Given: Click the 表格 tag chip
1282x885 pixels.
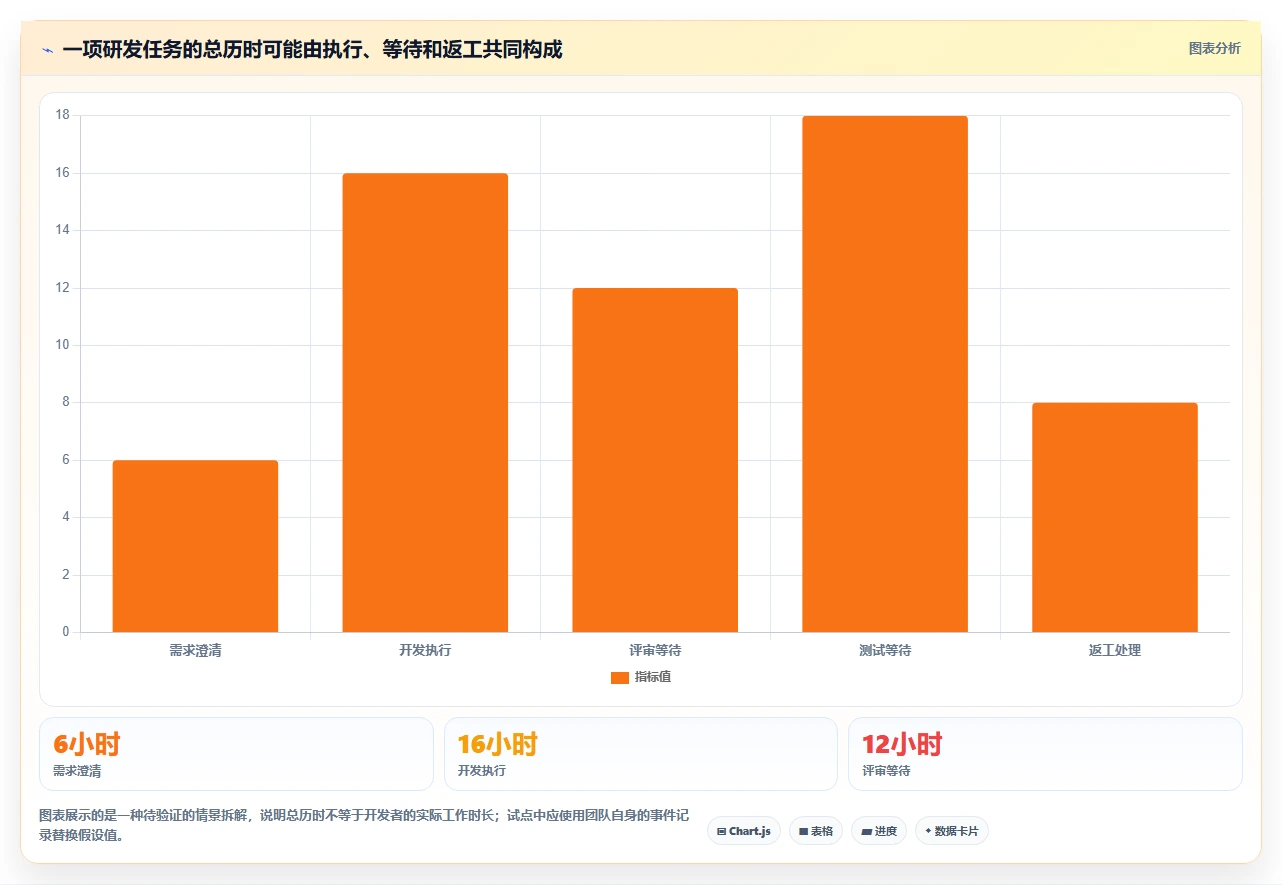Looking at the screenshot, I should tap(816, 831).
